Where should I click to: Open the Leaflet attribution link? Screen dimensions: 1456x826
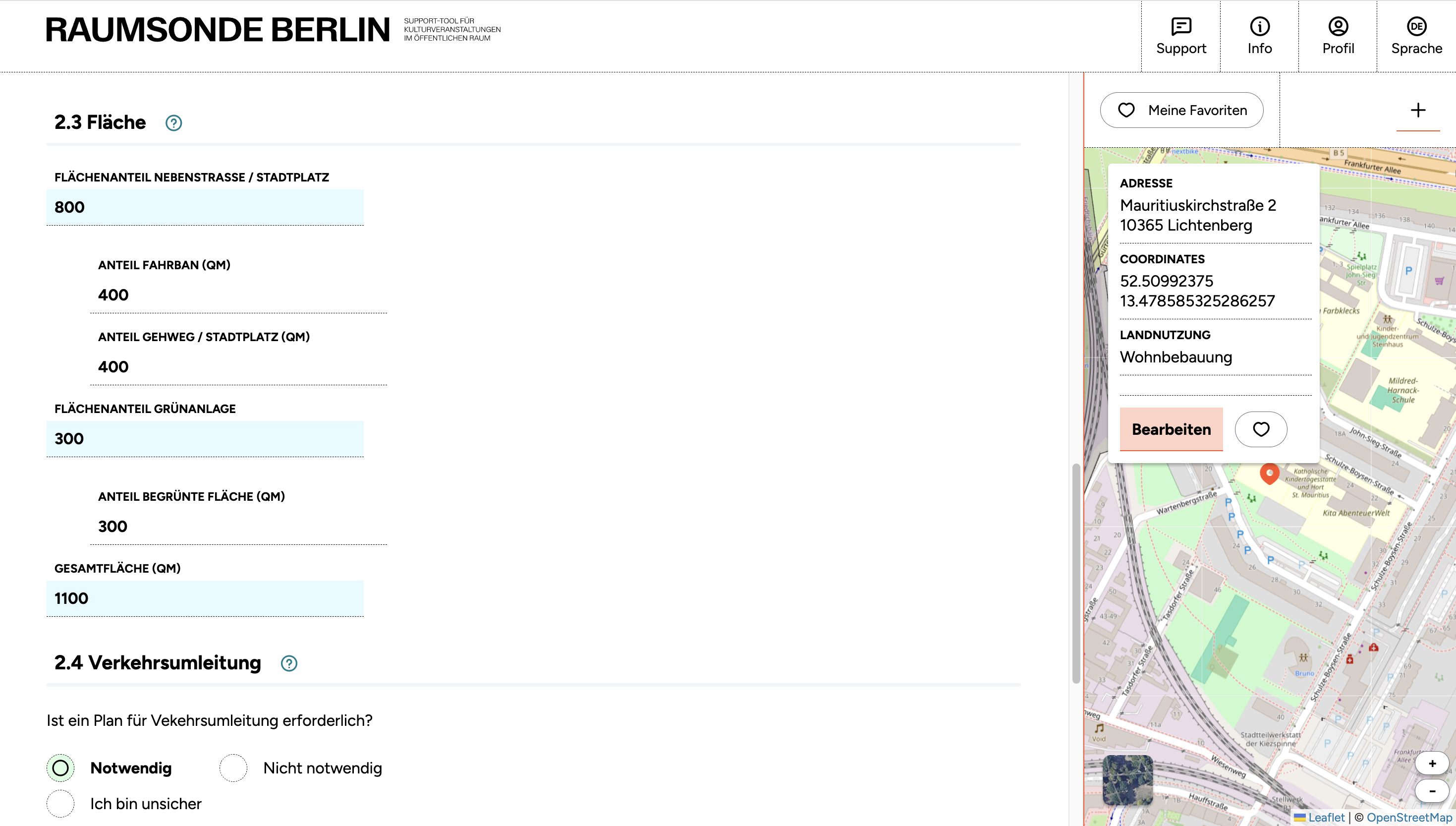coord(1326,818)
